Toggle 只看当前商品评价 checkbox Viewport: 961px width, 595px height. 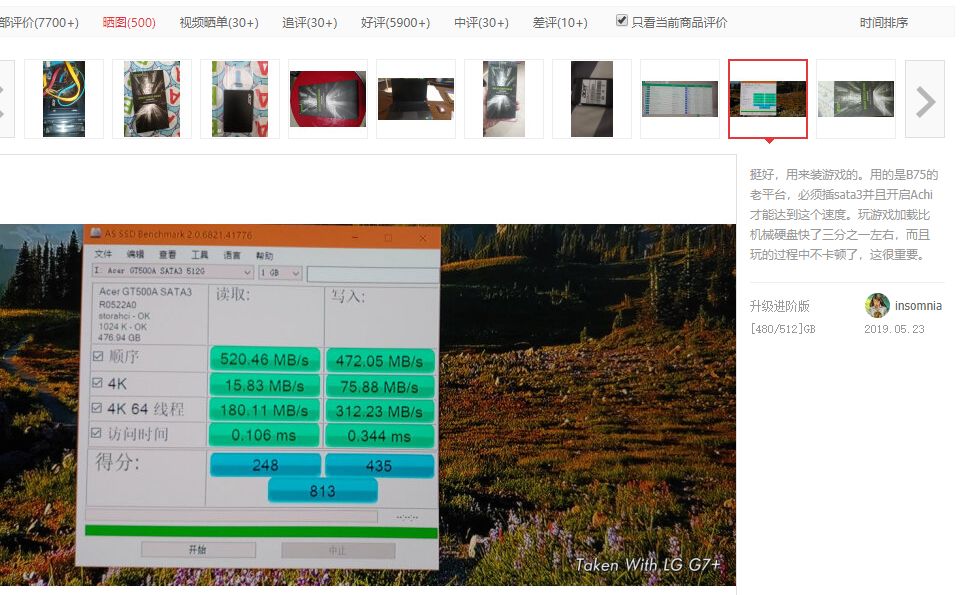point(621,21)
